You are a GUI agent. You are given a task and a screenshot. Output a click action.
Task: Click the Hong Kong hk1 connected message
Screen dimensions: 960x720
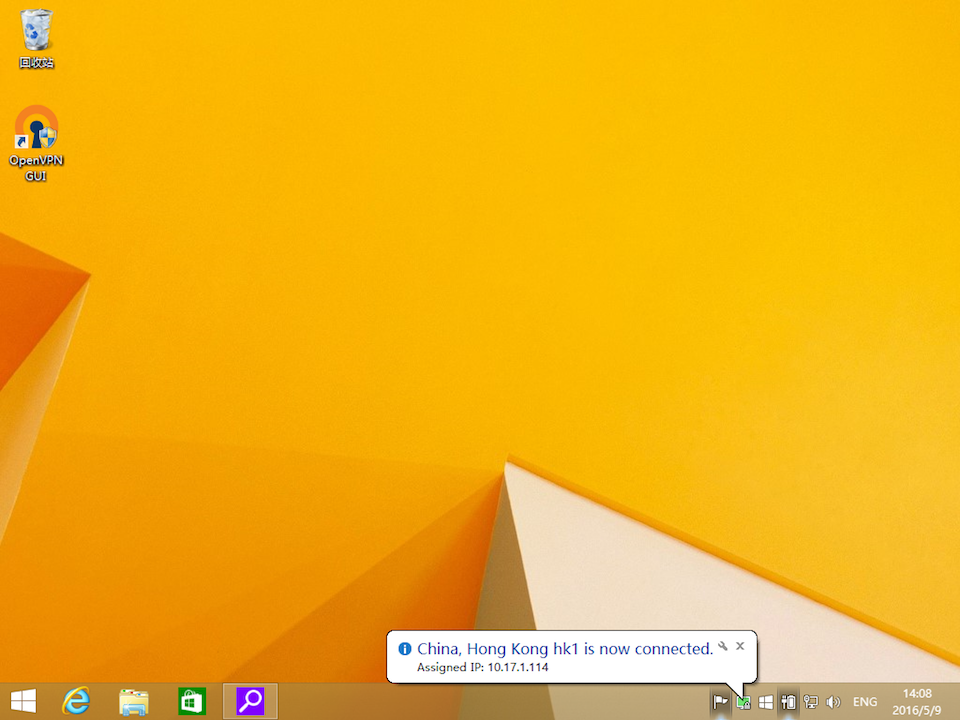click(564, 649)
